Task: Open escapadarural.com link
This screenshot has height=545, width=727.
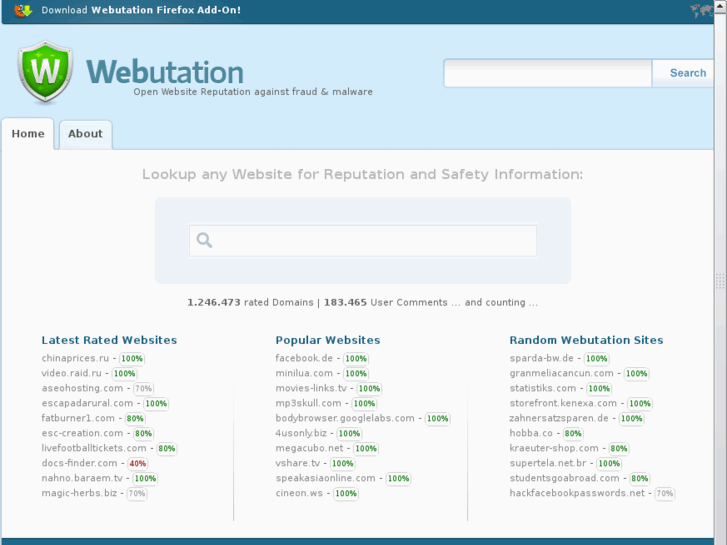Action: (x=87, y=403)
